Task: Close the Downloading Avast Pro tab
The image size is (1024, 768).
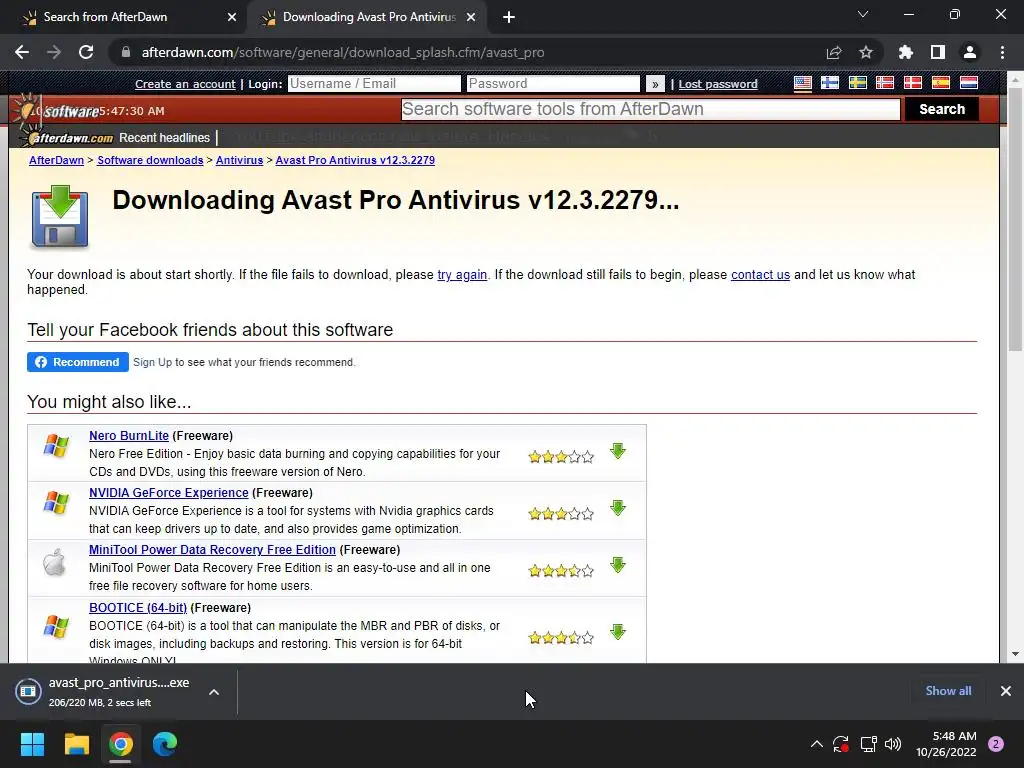Action: click(x=471, y=18)
